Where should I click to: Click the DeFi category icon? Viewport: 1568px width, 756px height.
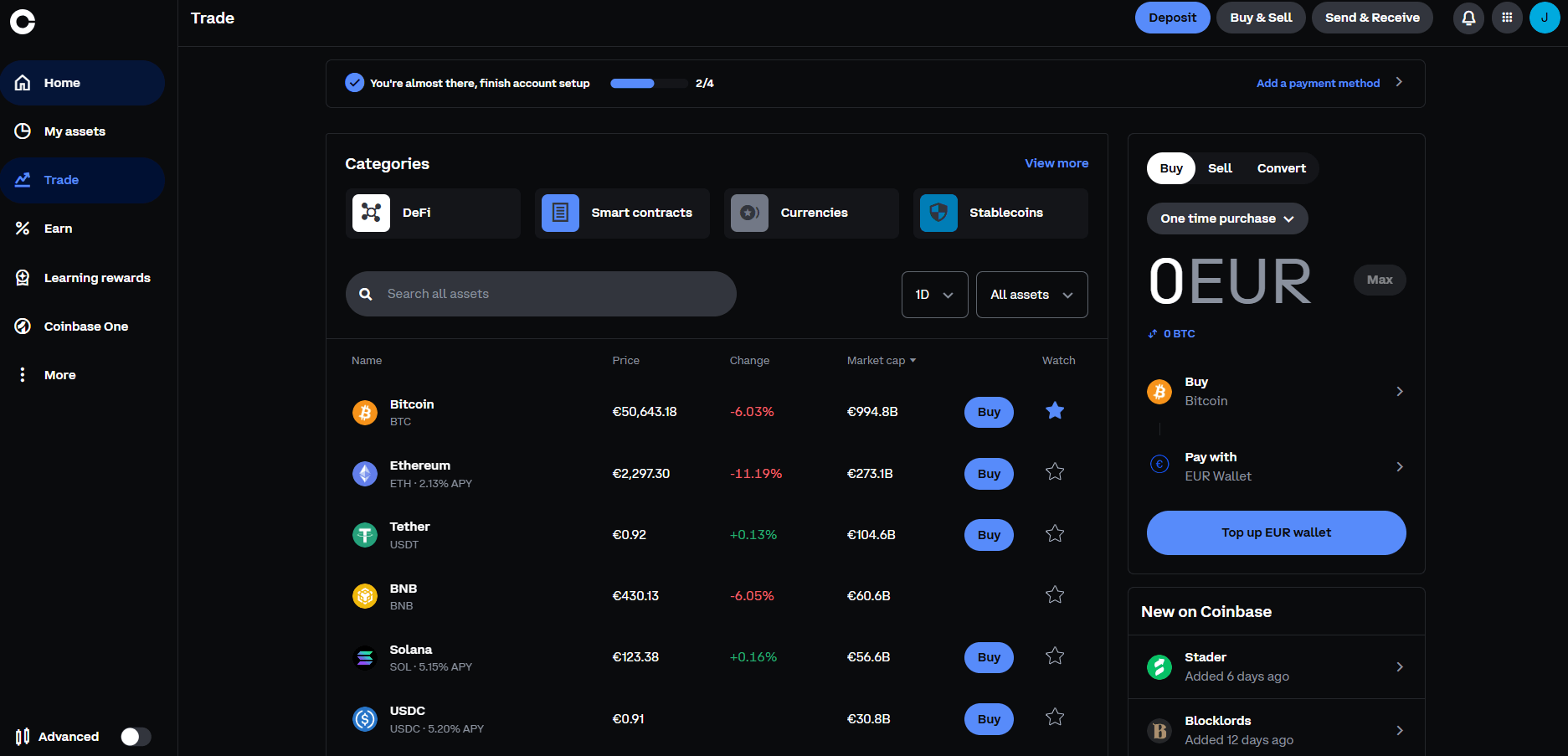tap(371, 213)
